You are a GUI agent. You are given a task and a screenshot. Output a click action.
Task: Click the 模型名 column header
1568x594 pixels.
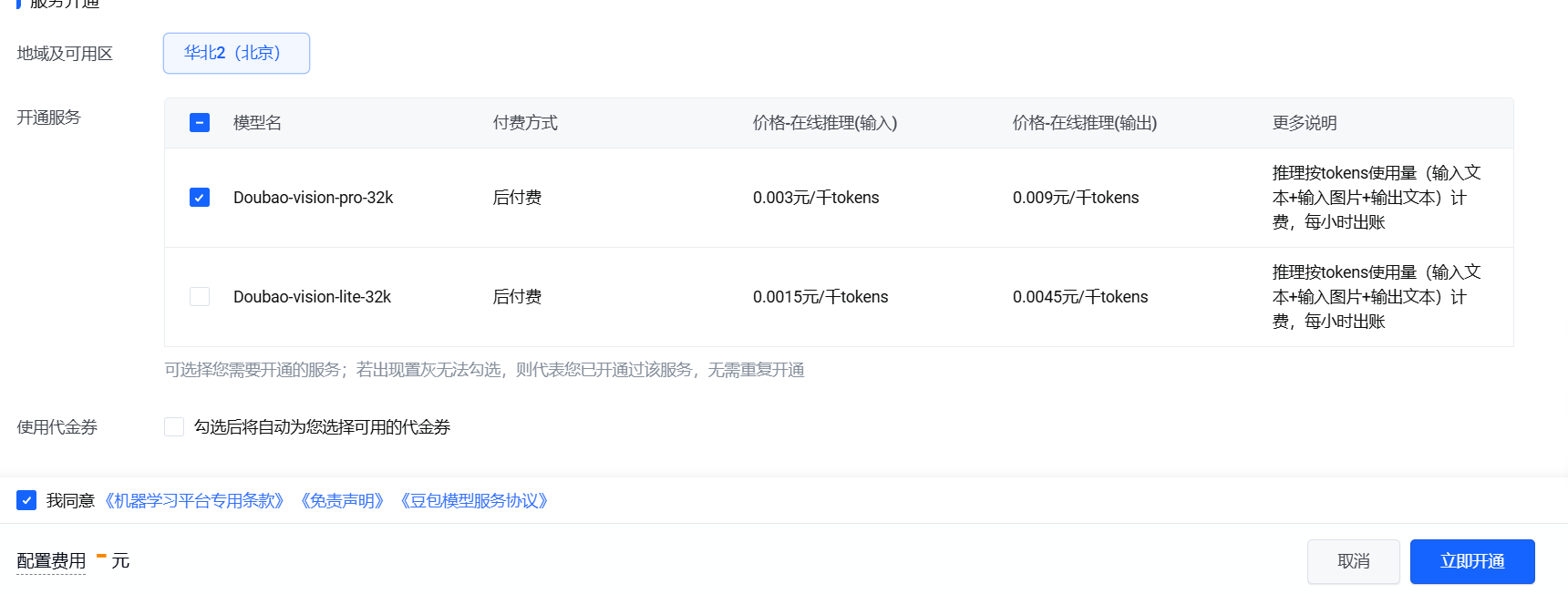[257, 123]
